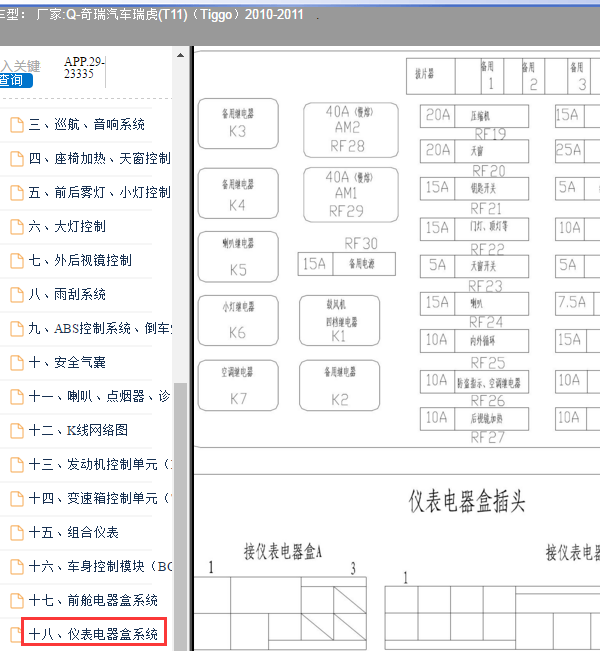Click the K6 relay box in diagram
600x651 pixels.
coord(238,321)
